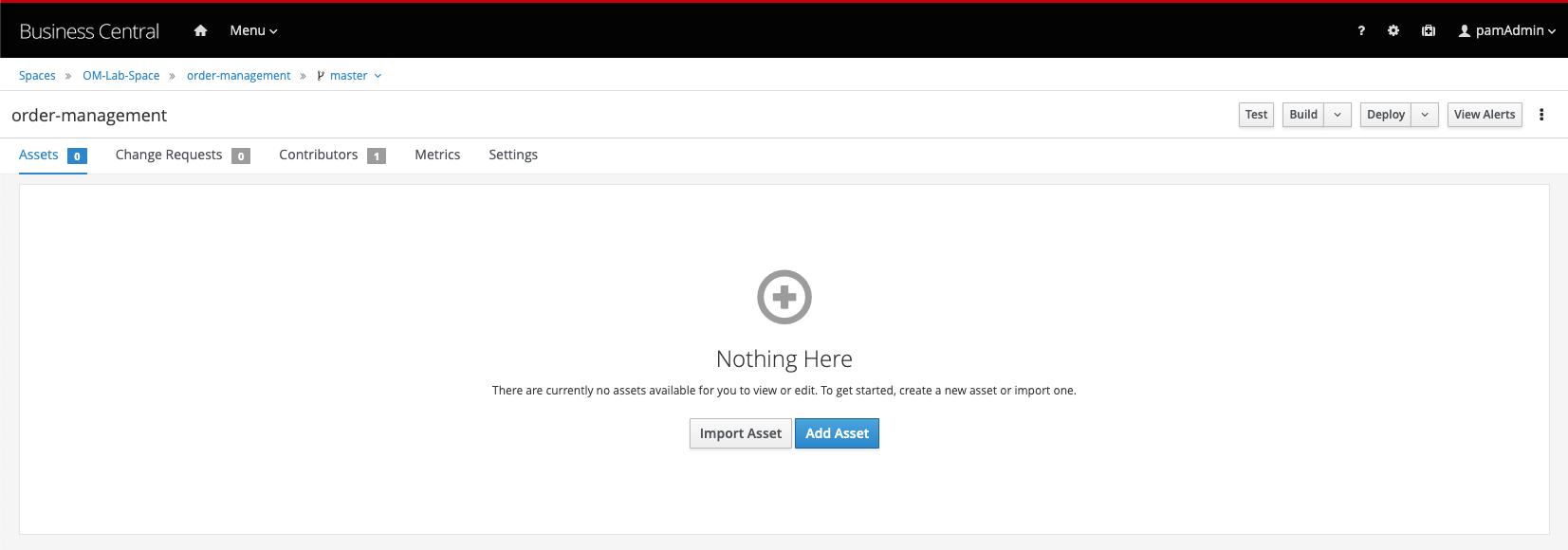Open the pamAdmin user menu
Screen dimensions: 1568x550
tap(1507, 30)
